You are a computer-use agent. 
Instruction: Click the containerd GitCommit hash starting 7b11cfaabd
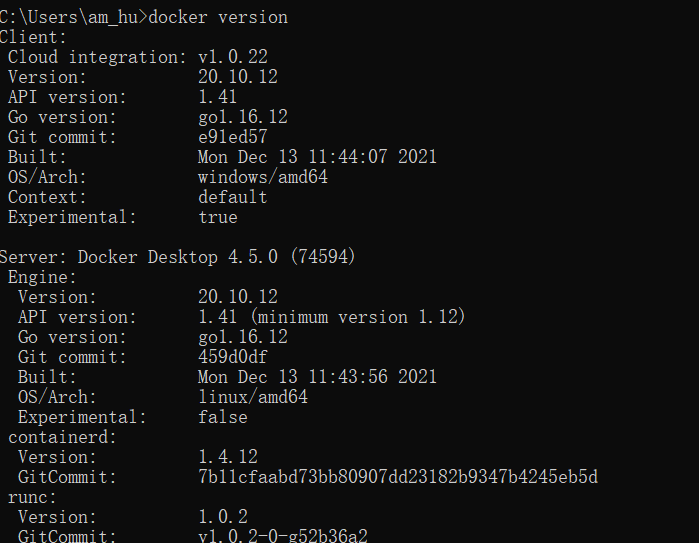tap(398, 477)
